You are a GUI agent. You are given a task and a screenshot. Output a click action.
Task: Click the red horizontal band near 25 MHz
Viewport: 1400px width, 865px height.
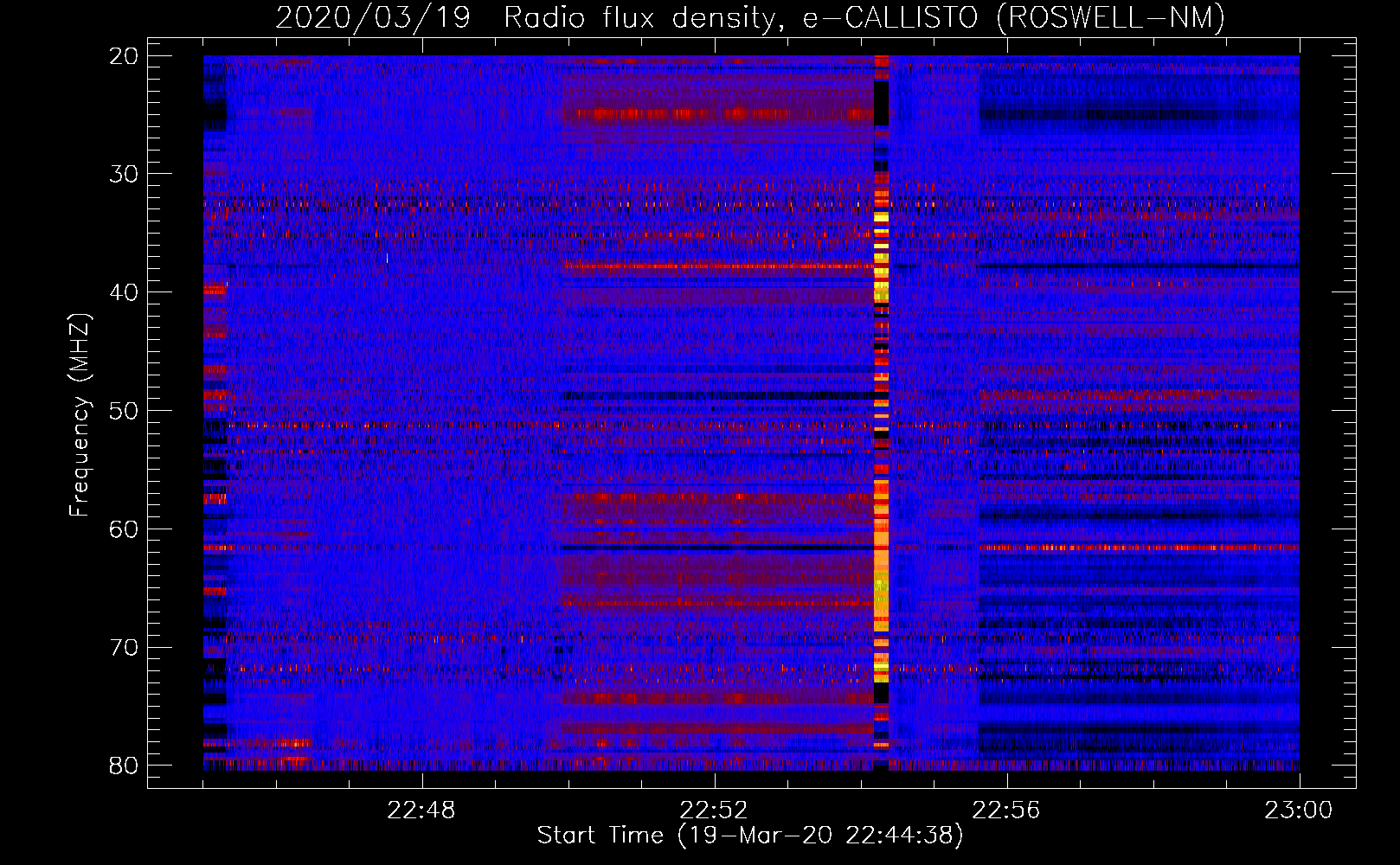tap(718, 114)
